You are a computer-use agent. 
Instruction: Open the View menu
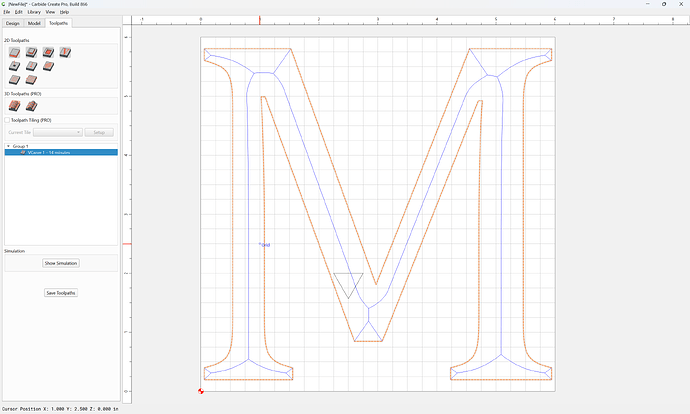point(50,12)
